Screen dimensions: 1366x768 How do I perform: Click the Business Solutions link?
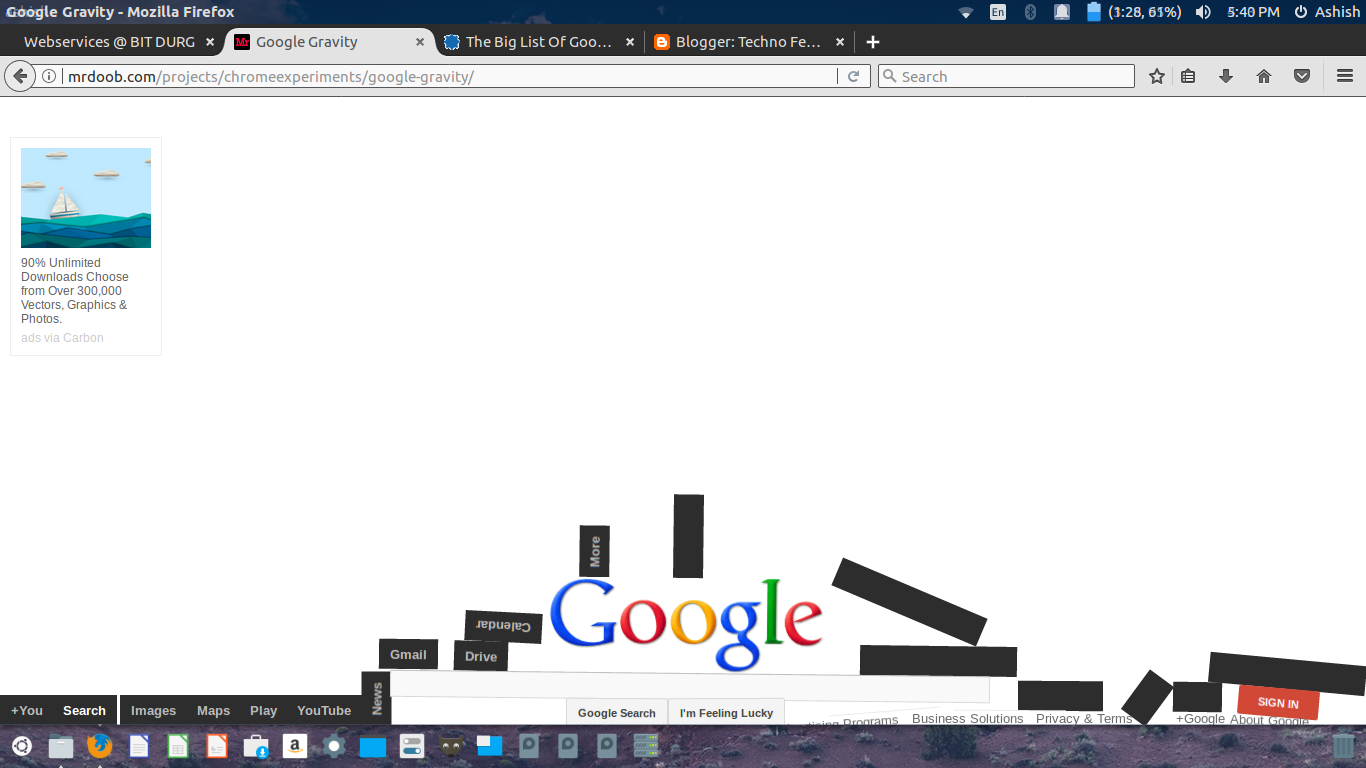point(967,718)
